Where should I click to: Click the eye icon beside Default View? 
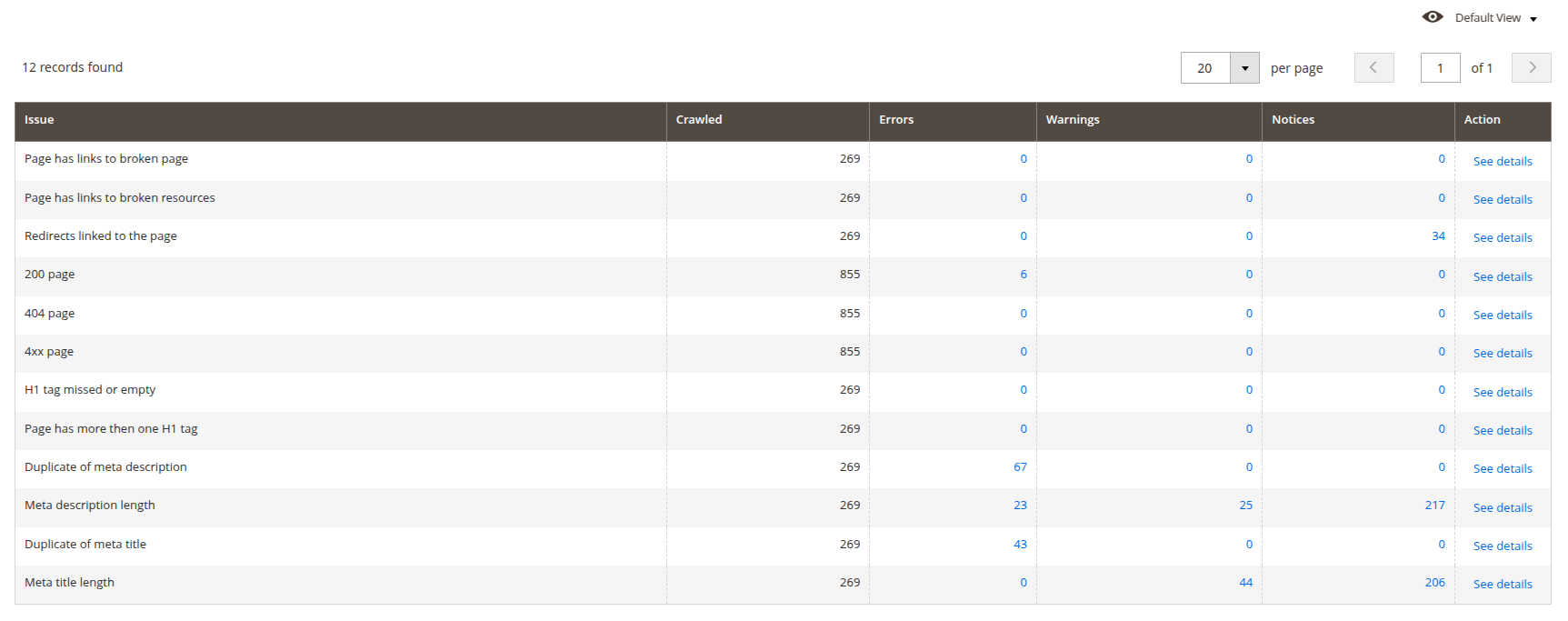pyautogui.click(x=1433, y=17)
